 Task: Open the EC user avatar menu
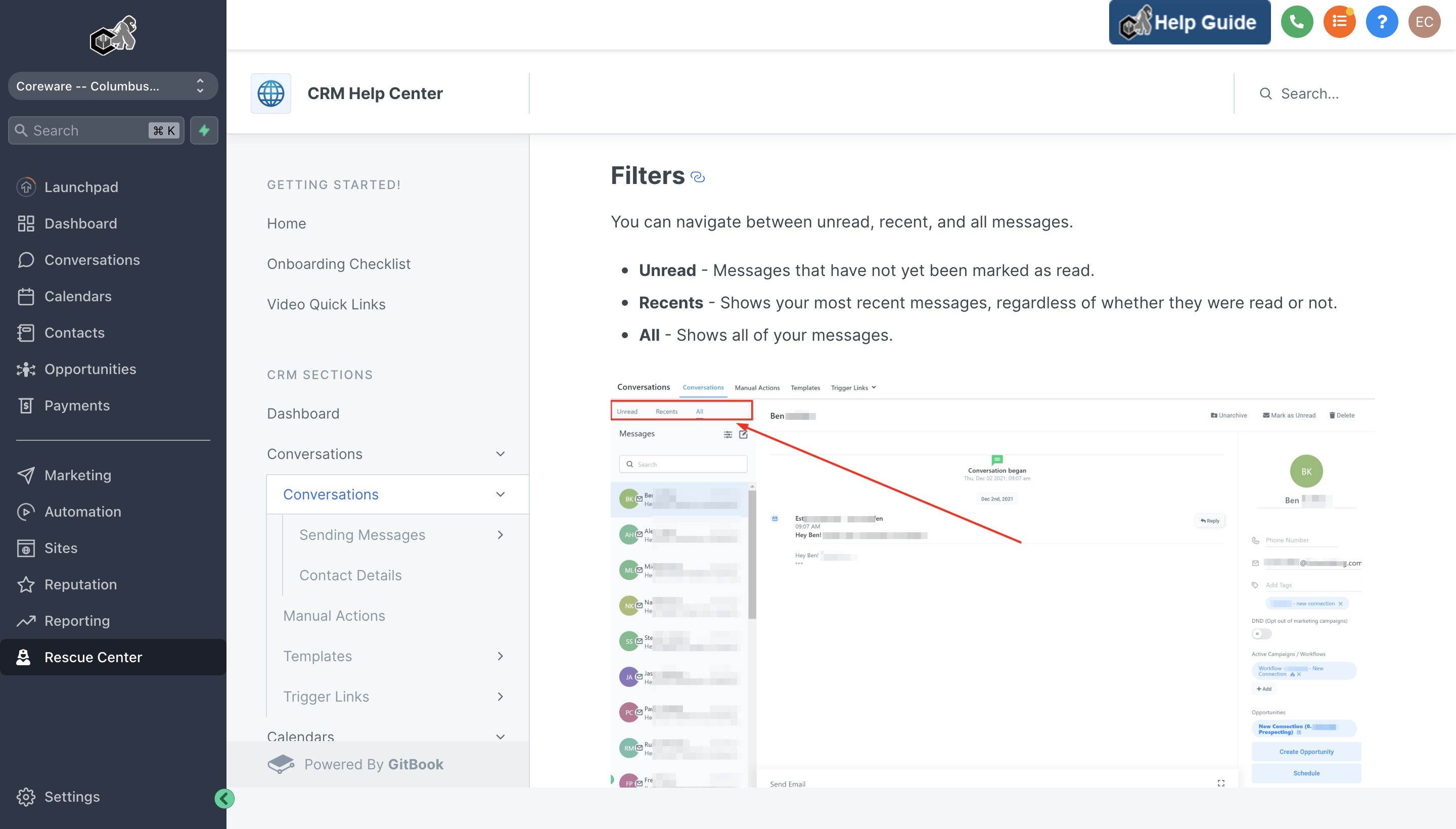tap(1424, 22)
